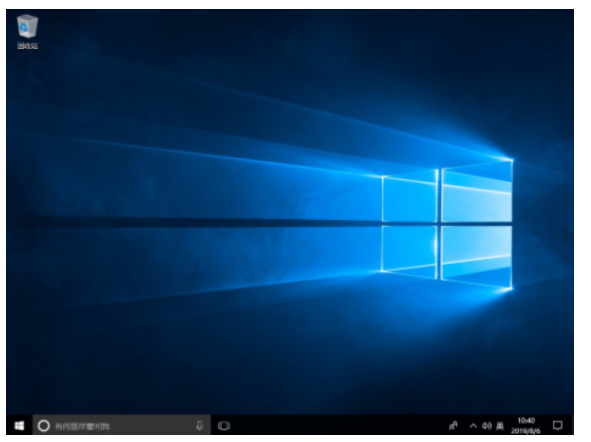Click the Cortana circle icon

click(x=44, y=426)
